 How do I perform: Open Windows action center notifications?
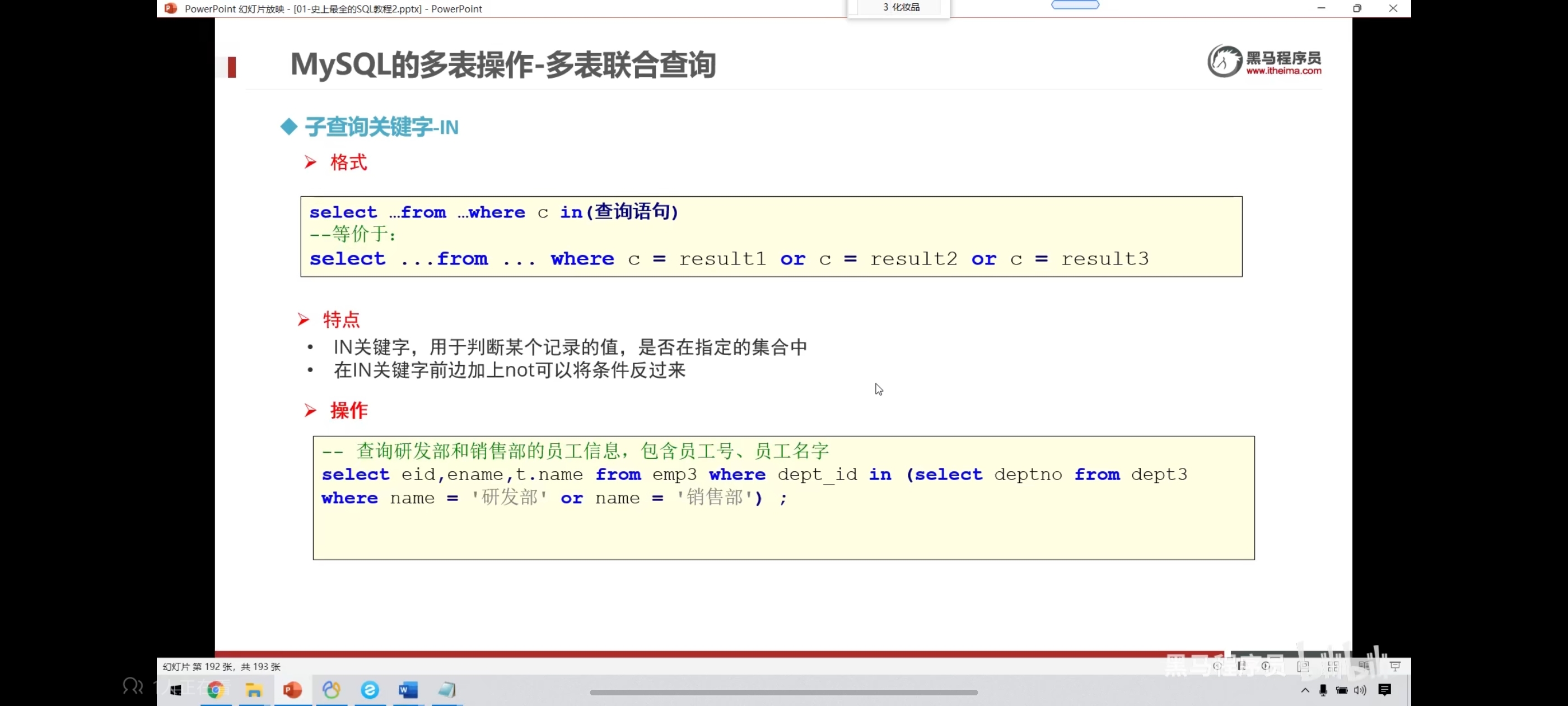1385,690
